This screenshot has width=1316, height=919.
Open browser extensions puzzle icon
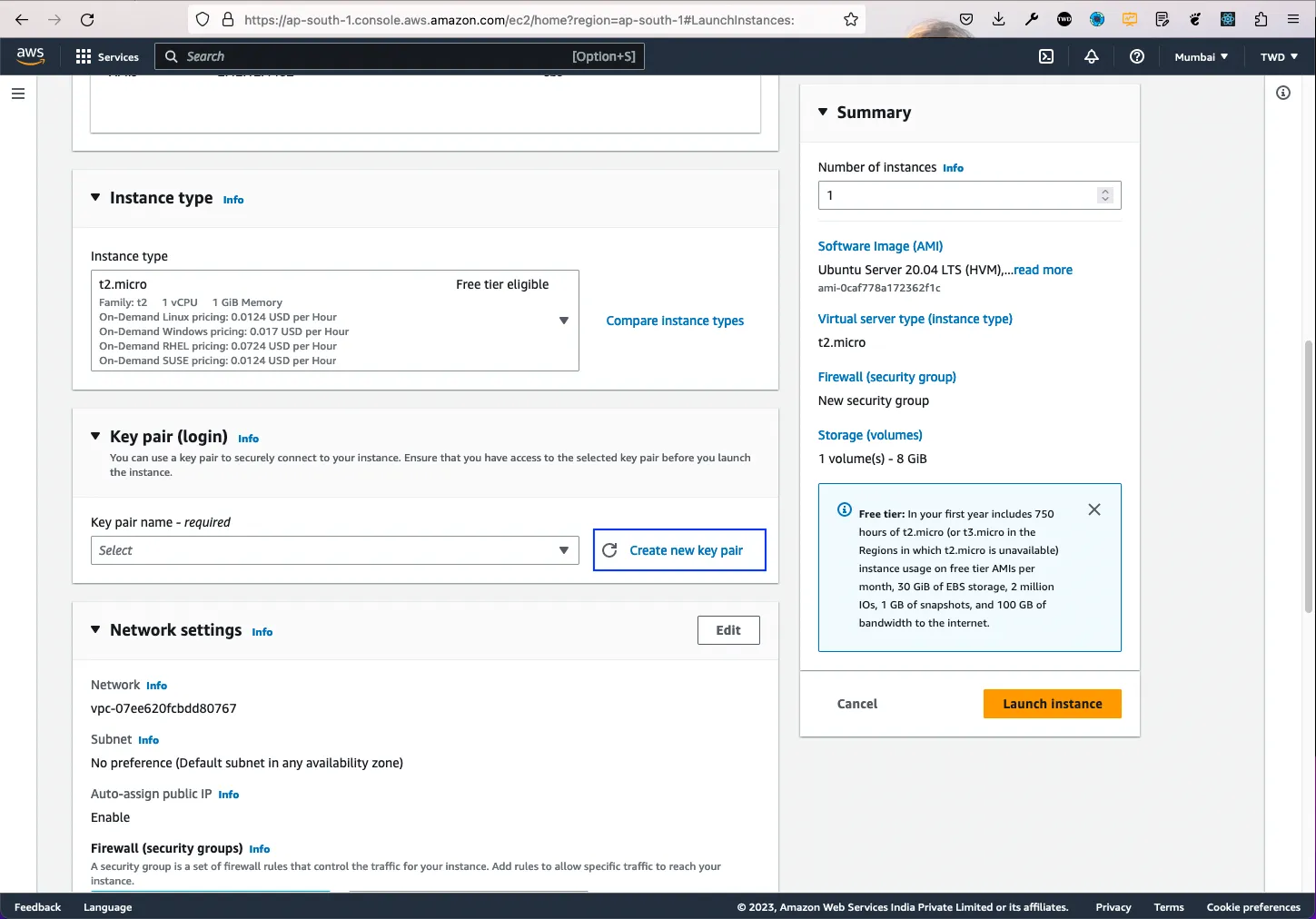[1261, 19]
